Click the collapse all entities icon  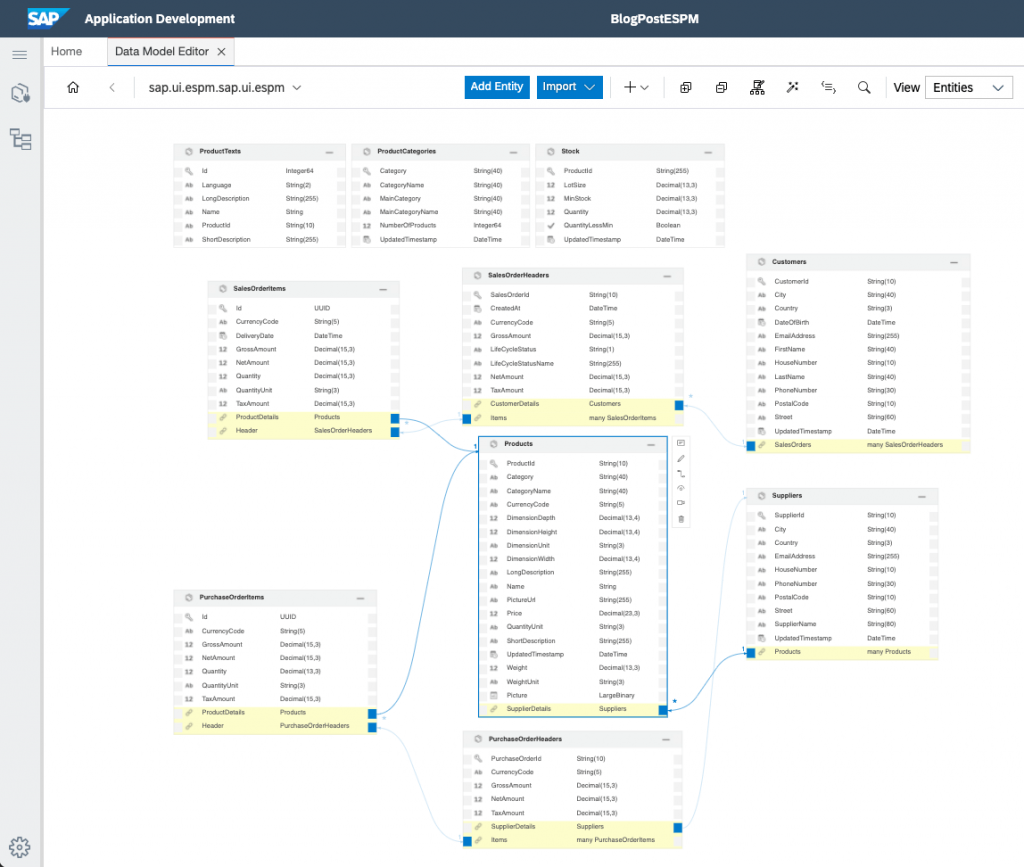coord(722,87)
